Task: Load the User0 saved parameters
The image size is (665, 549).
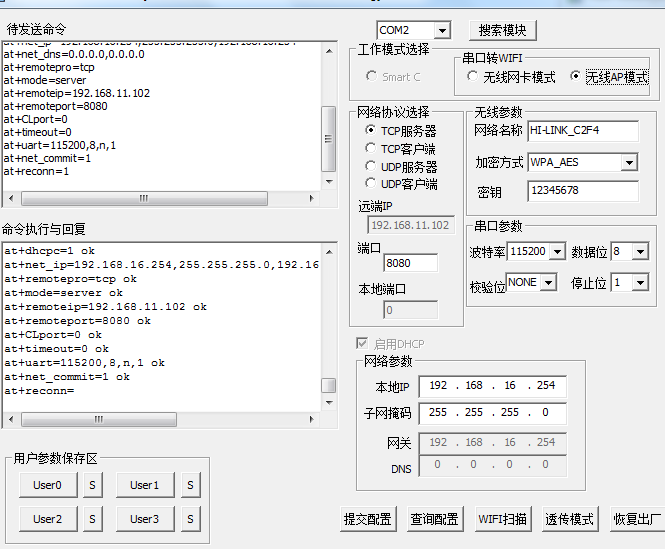Action: pyautogui.click(x=47, y=486)
